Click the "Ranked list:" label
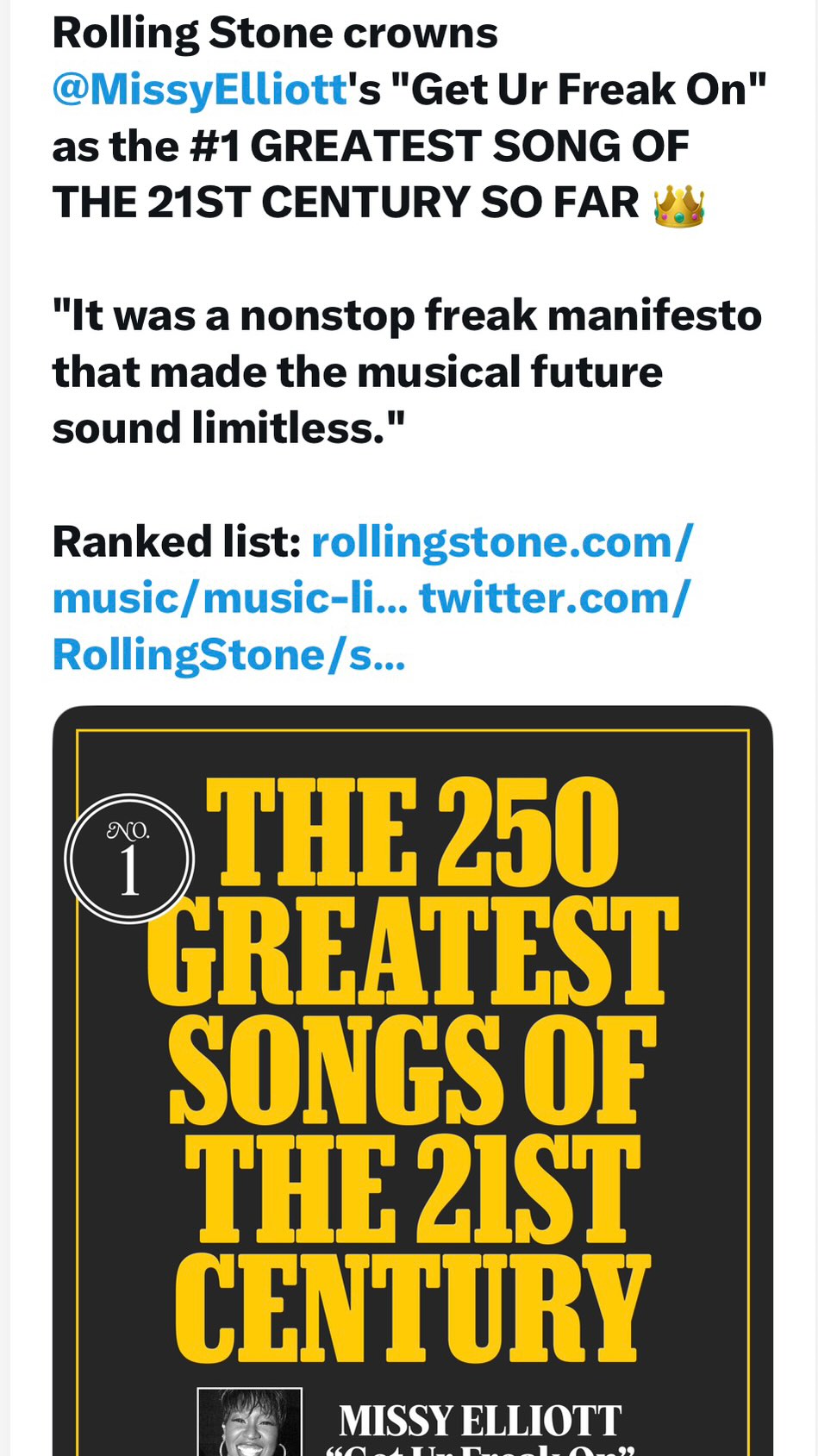 click(176, 542)
